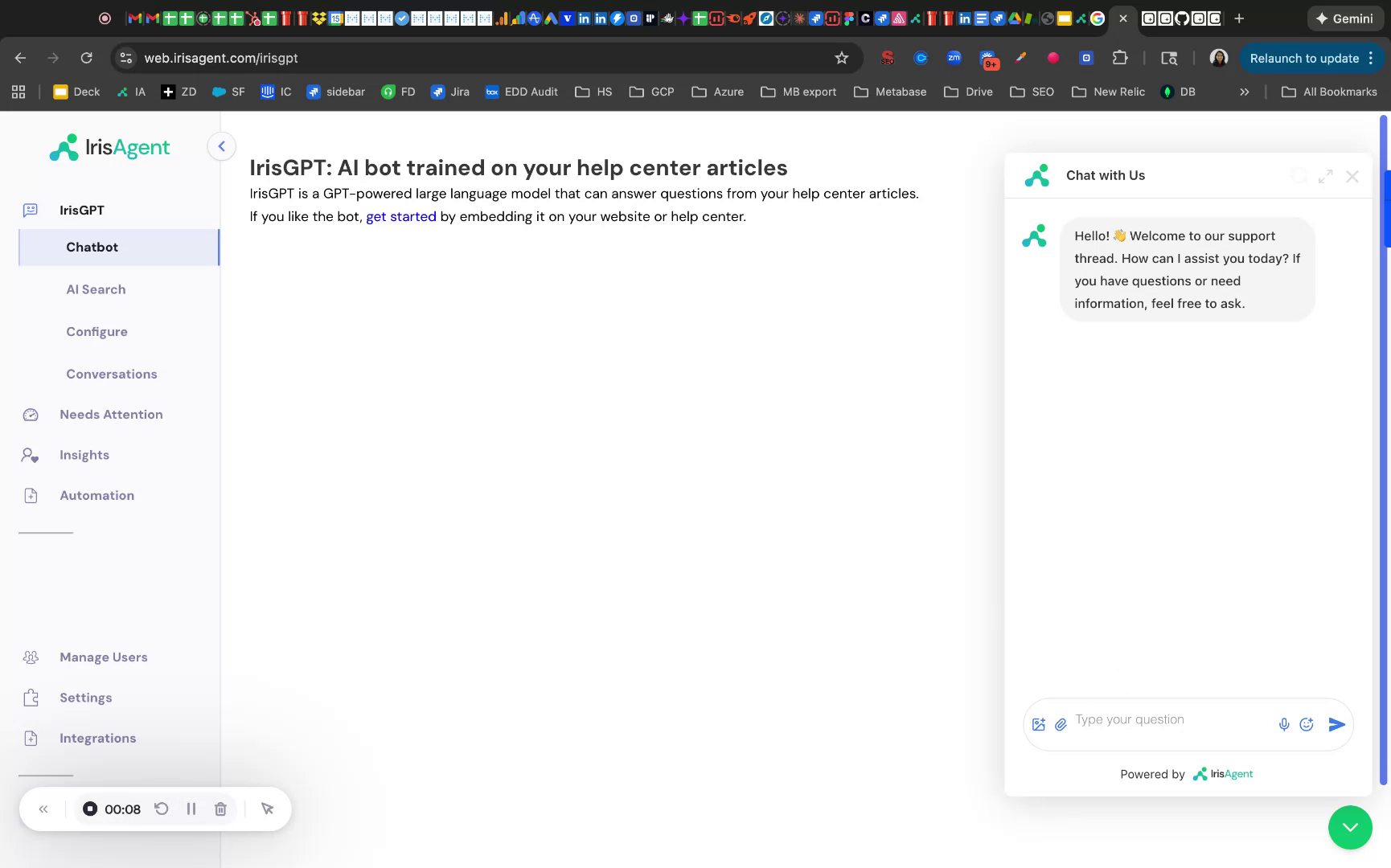Image resolution: width=1391 pixels, height=868 pixels.
Task: Follow the 'get started' link
Action: pos(400,216)
